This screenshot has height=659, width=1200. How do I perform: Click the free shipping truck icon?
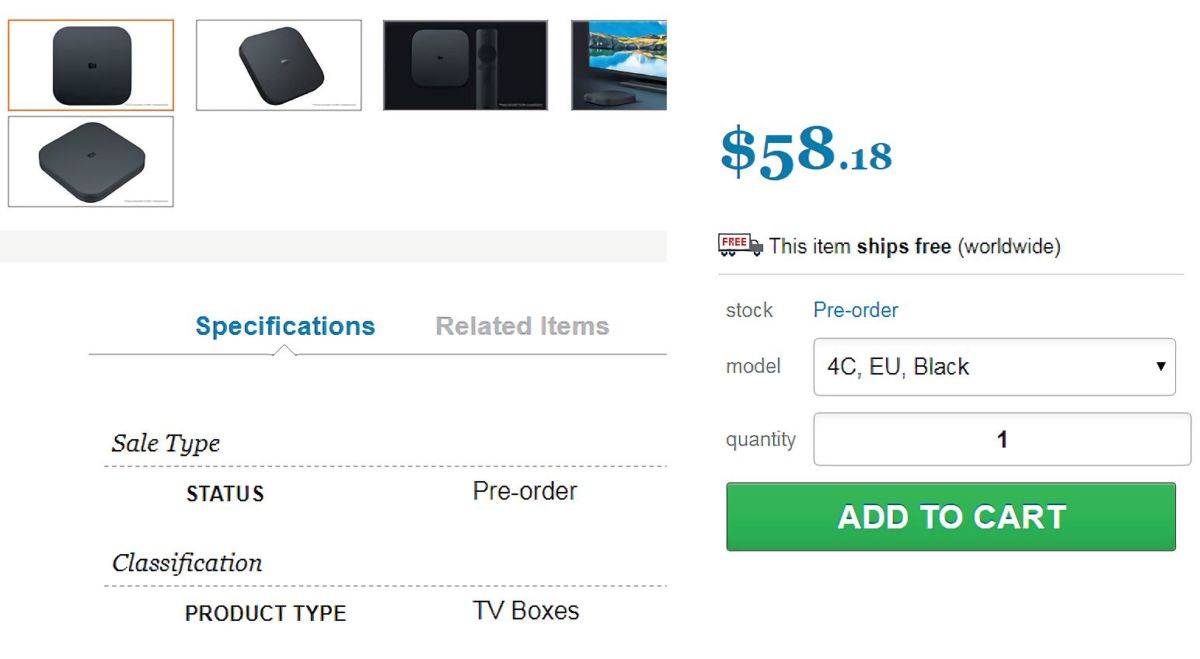pyautogui.click(x=740, y=244)
